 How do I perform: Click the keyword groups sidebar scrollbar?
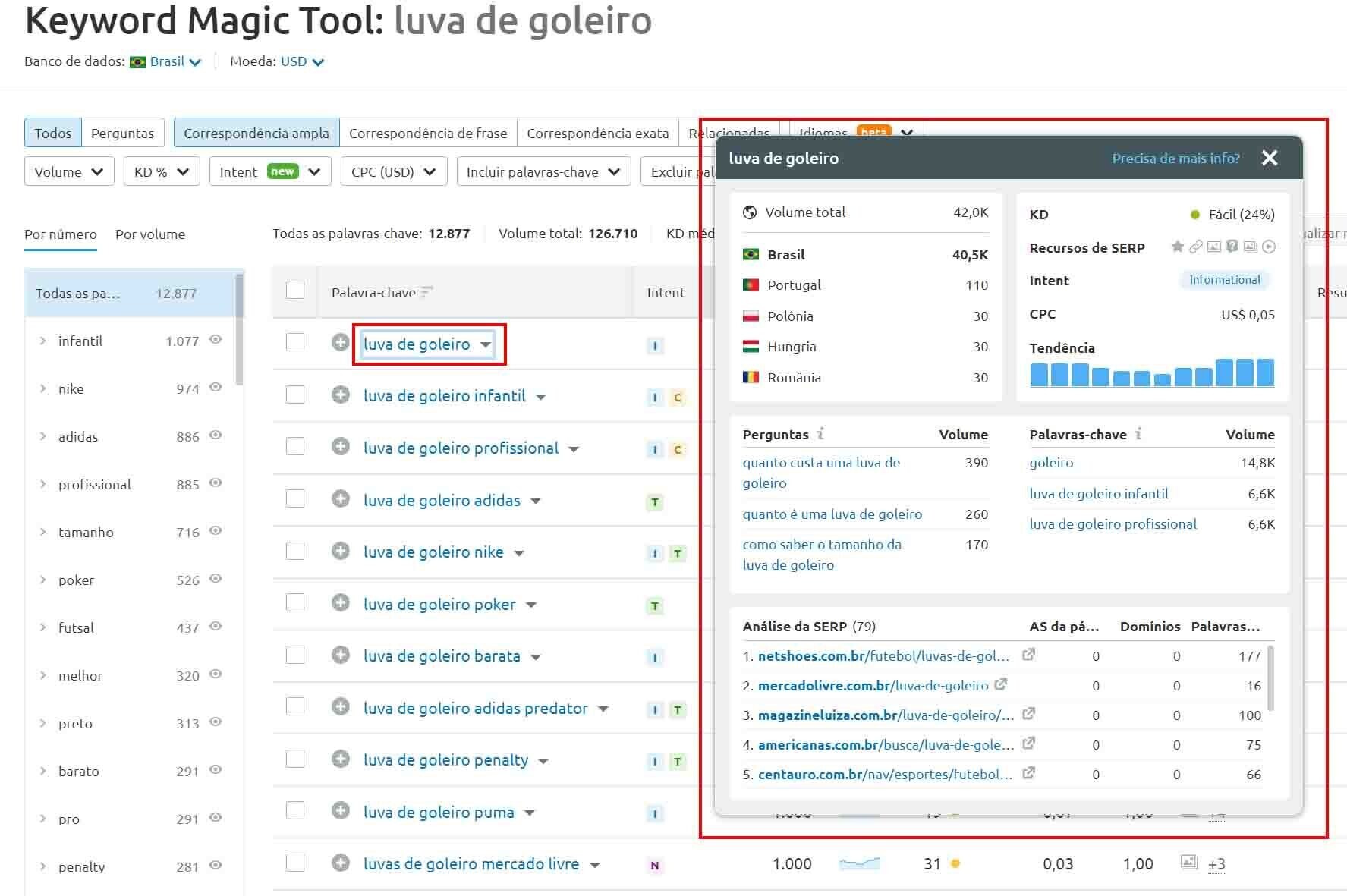(240, 329)
